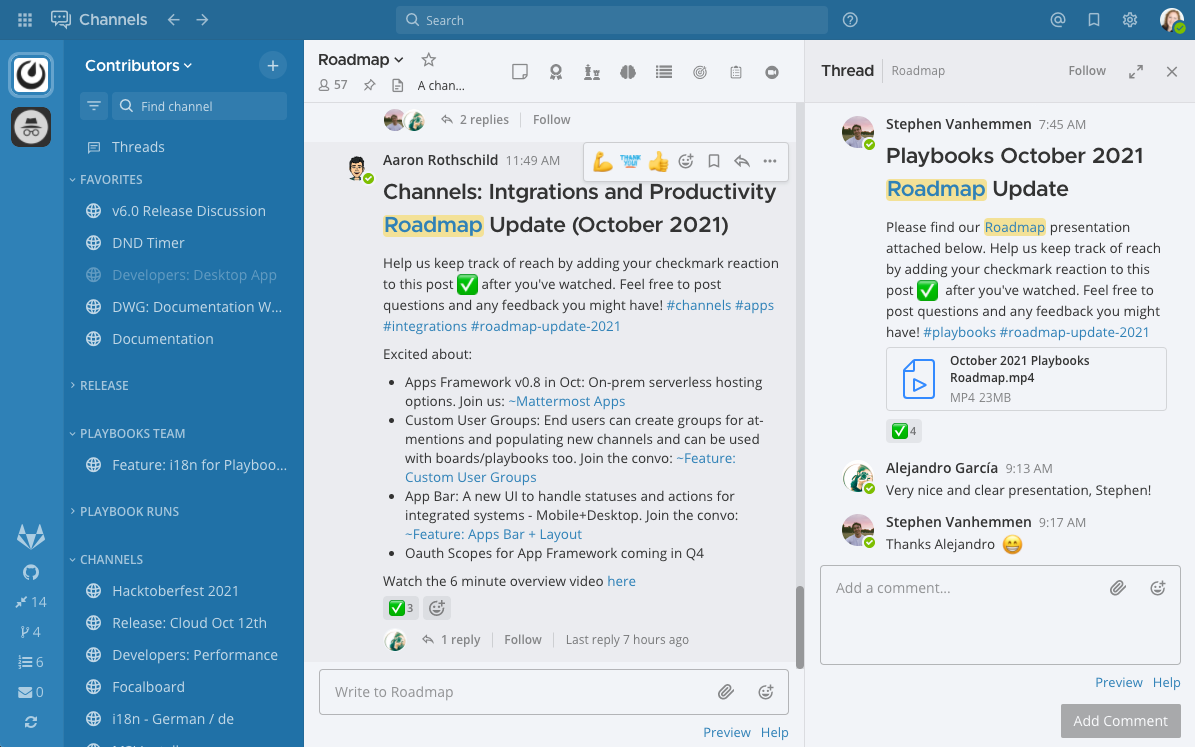Click the GitHub icon in the left app bar
Image resolution: width=1195 pixels, height=747 pixels.
[30, 571]
